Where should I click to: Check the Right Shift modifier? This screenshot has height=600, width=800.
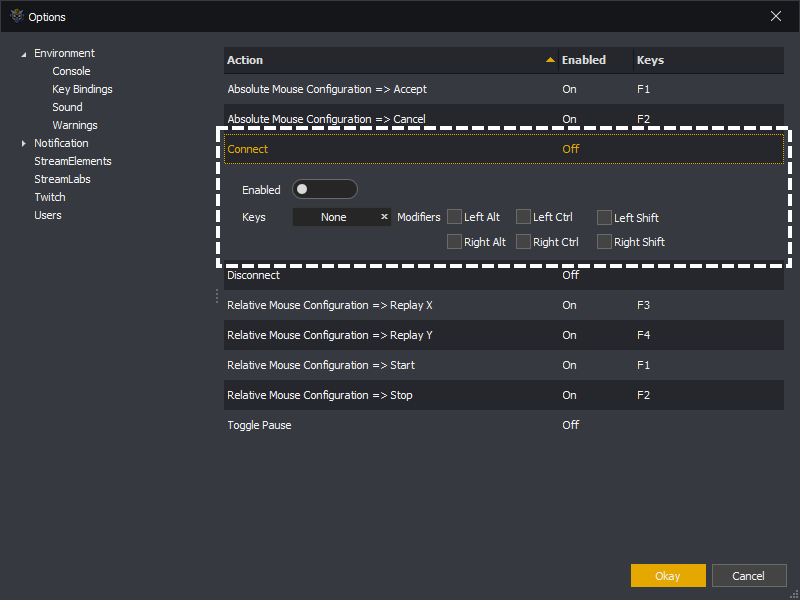[604, 241]
